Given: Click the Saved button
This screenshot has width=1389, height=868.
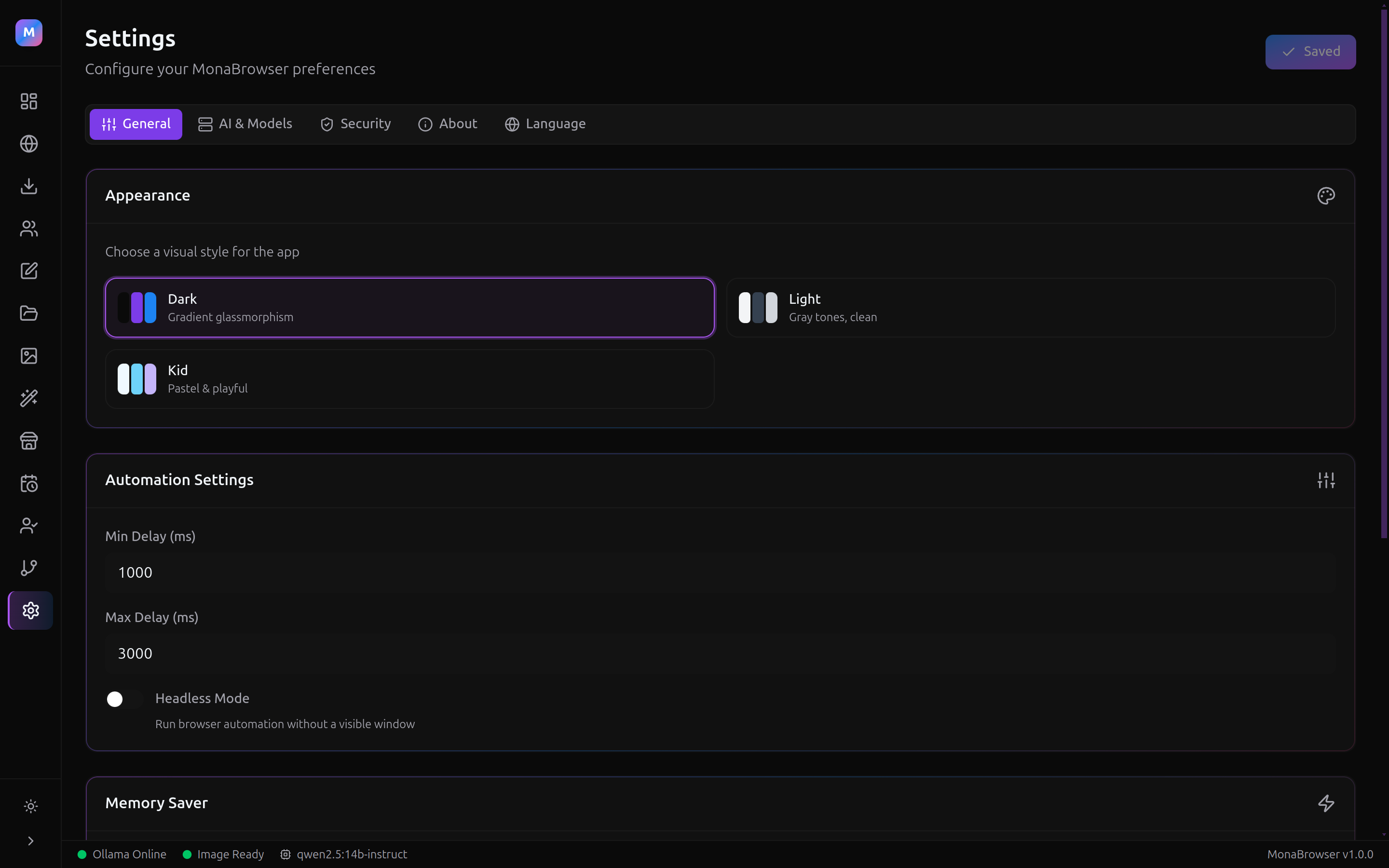Looking at the screenshot, I should 1310,52.
